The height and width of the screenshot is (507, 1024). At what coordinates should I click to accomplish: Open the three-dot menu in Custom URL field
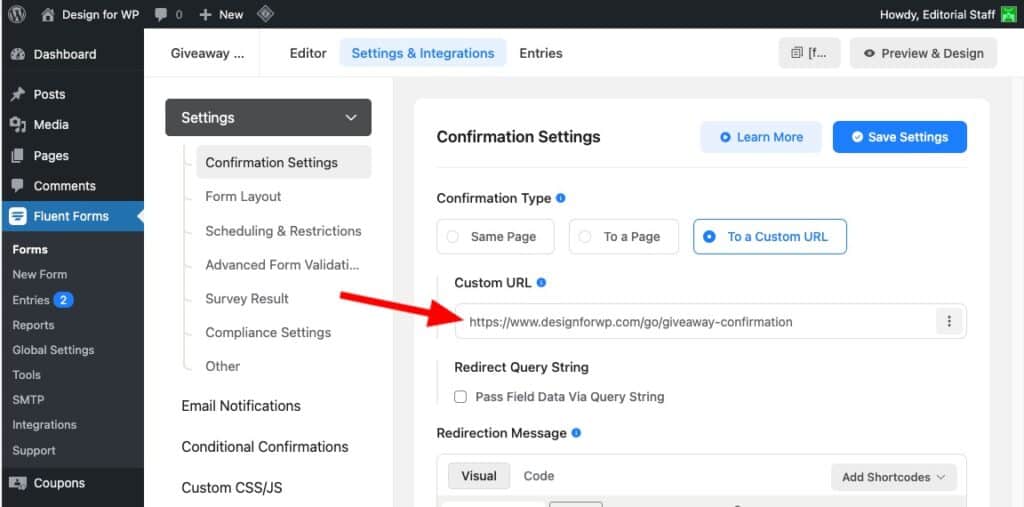coord(949,321)
